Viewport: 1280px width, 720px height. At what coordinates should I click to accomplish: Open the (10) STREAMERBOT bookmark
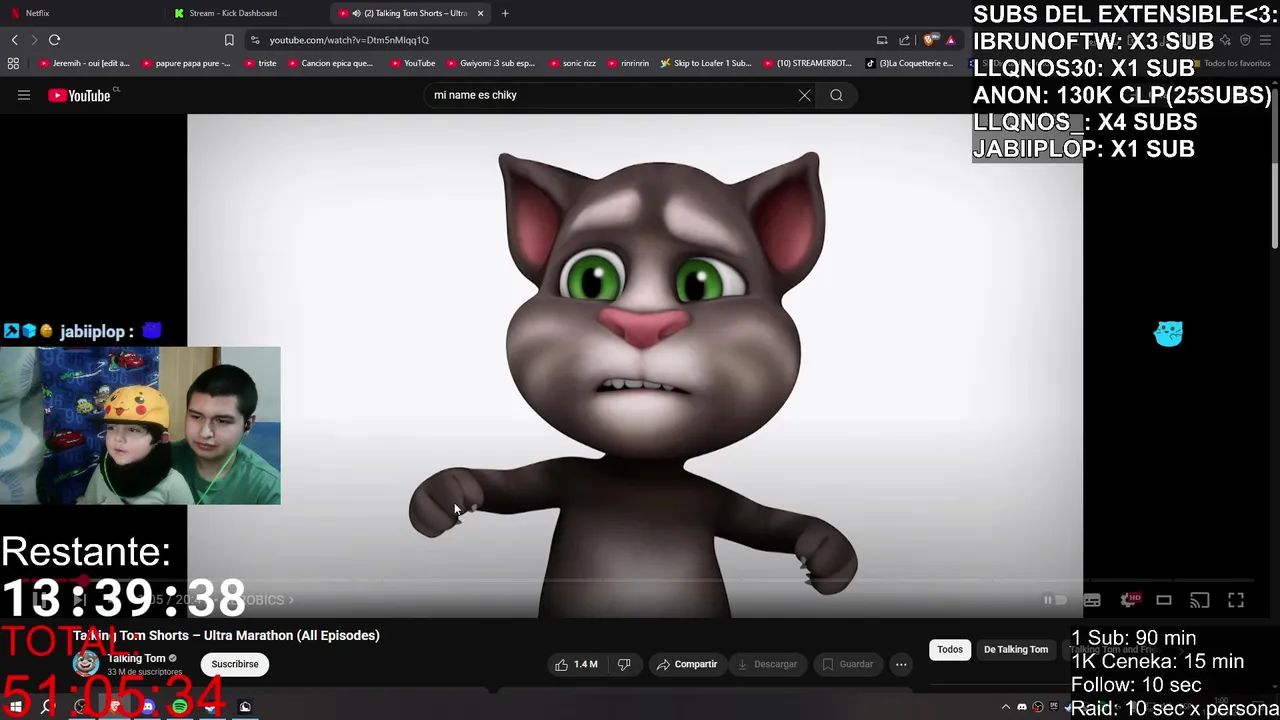tap(807, 63)
